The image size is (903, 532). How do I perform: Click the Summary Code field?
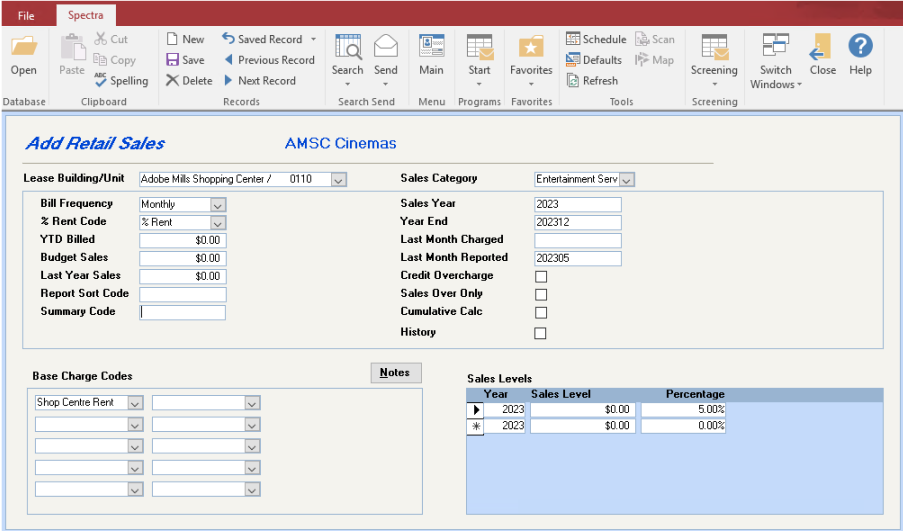183,312
